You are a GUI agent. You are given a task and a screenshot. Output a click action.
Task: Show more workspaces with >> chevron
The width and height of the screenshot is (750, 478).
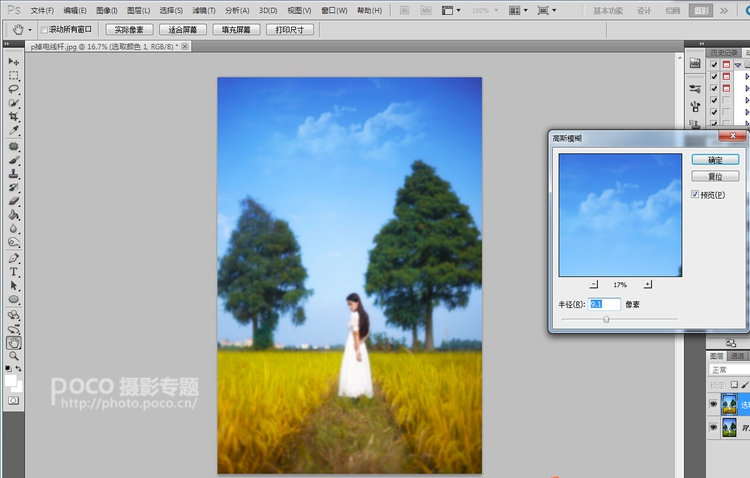point(724,10)
